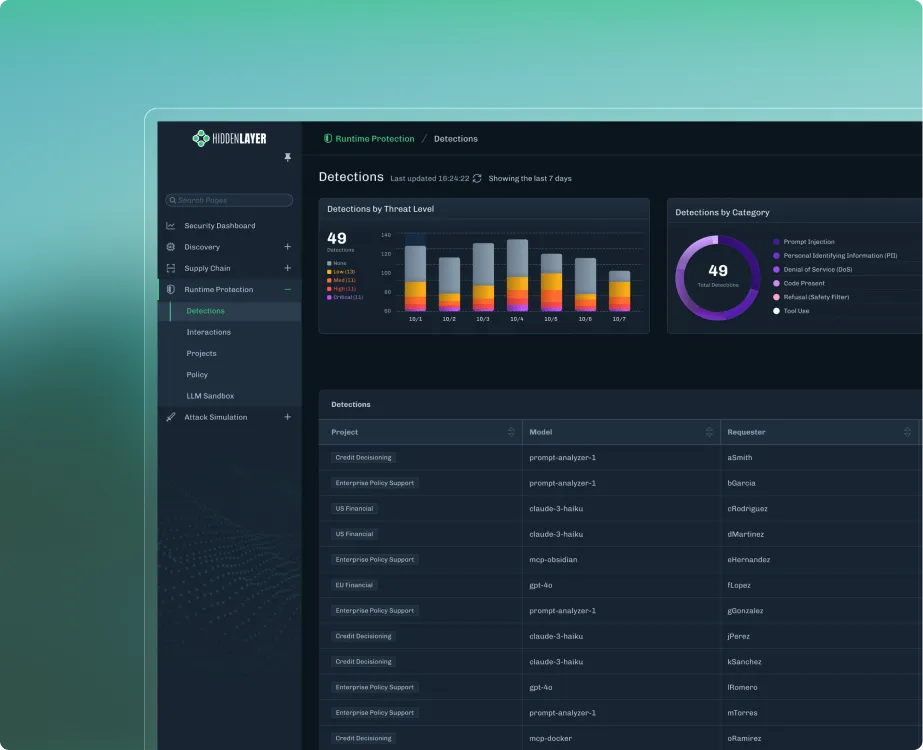Click the refresh icon beside last updated time

(477, 178)
